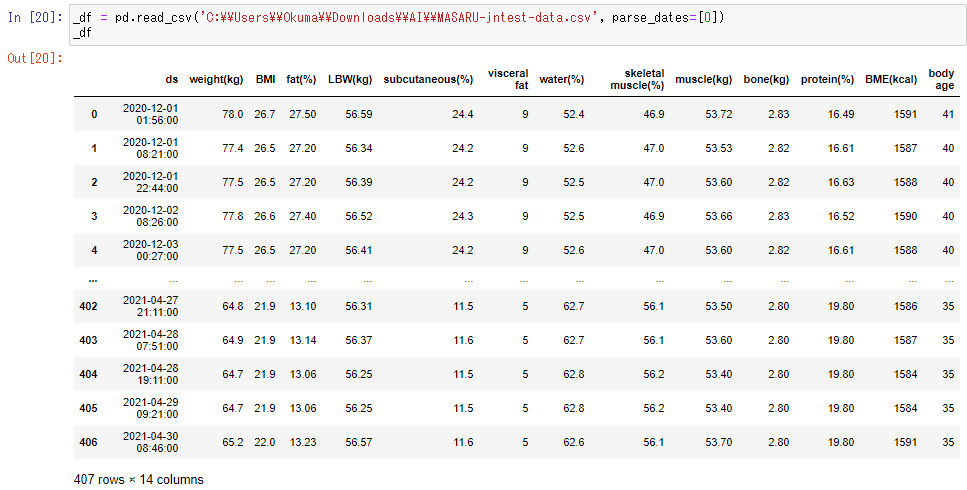Click row index 2

(94, 182)
